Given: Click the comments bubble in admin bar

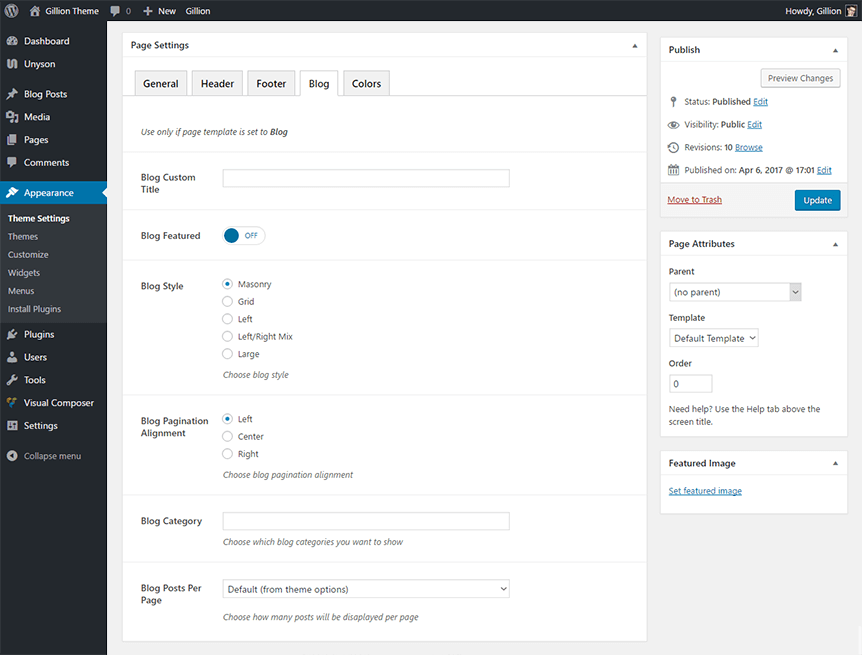Looking at the screenshot, I should tap(116, 11).
